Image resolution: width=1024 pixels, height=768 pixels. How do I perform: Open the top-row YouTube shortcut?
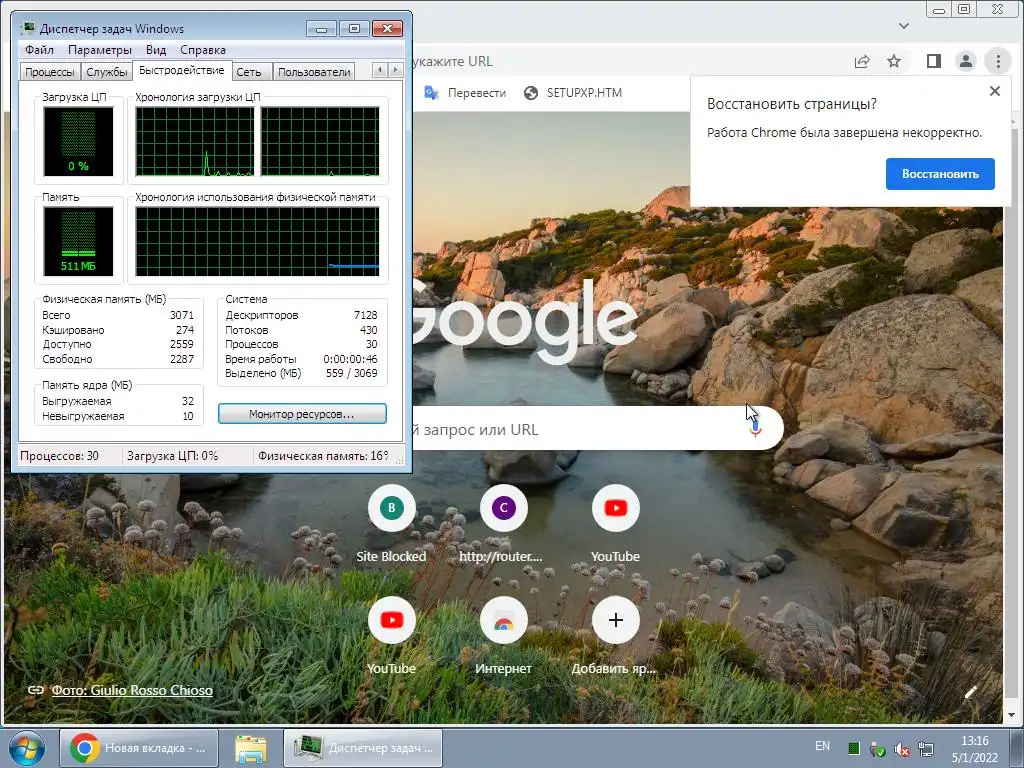615,524
